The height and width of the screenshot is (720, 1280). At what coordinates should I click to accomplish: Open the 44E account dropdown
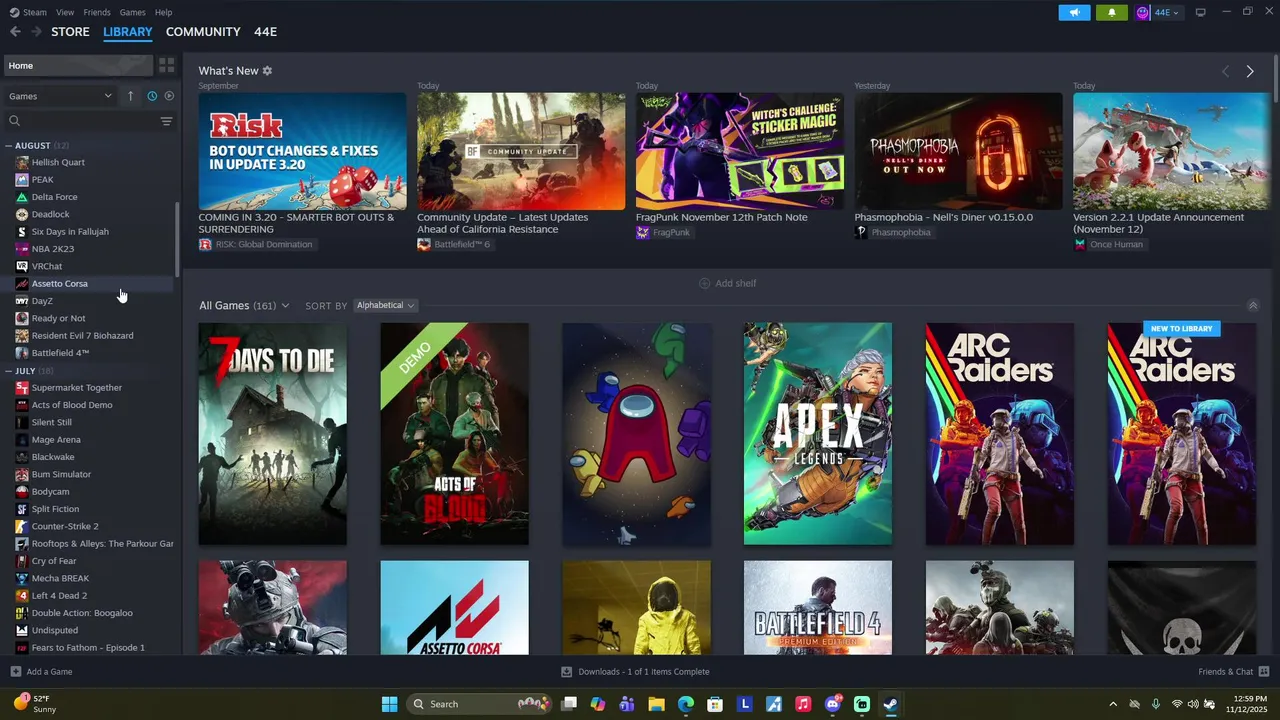coord(1159,12)
